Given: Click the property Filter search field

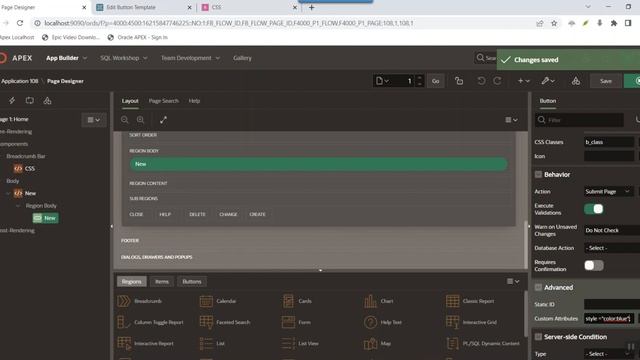Looking at the screenshot, I should click(x=579, y=120).
